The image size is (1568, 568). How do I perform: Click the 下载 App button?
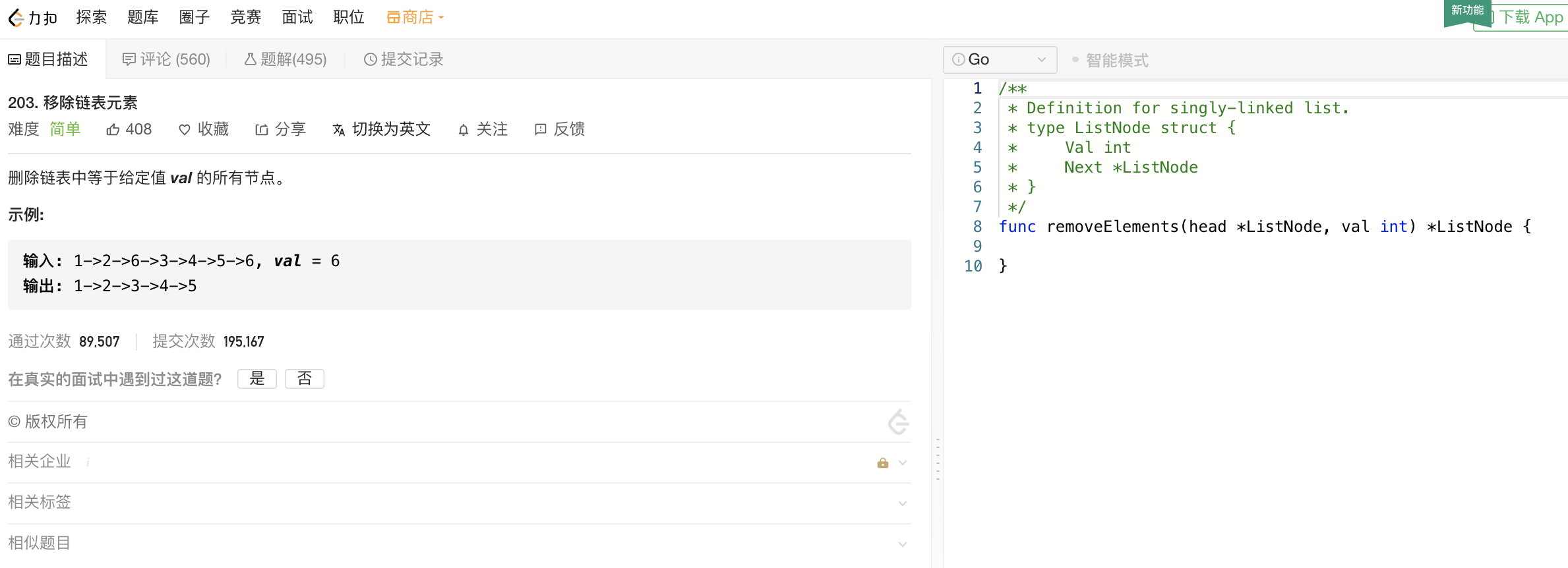(x=1530, y=18)
